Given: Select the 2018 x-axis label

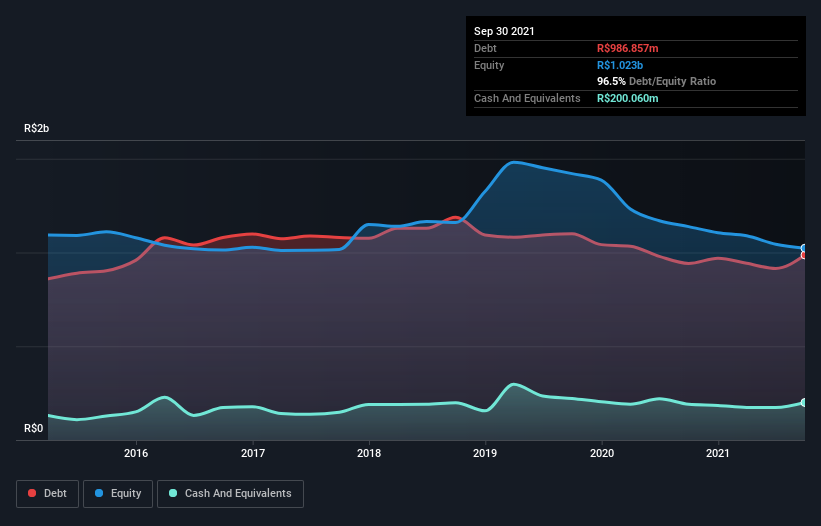Looking at the screenshot, I should coord(369,453).
